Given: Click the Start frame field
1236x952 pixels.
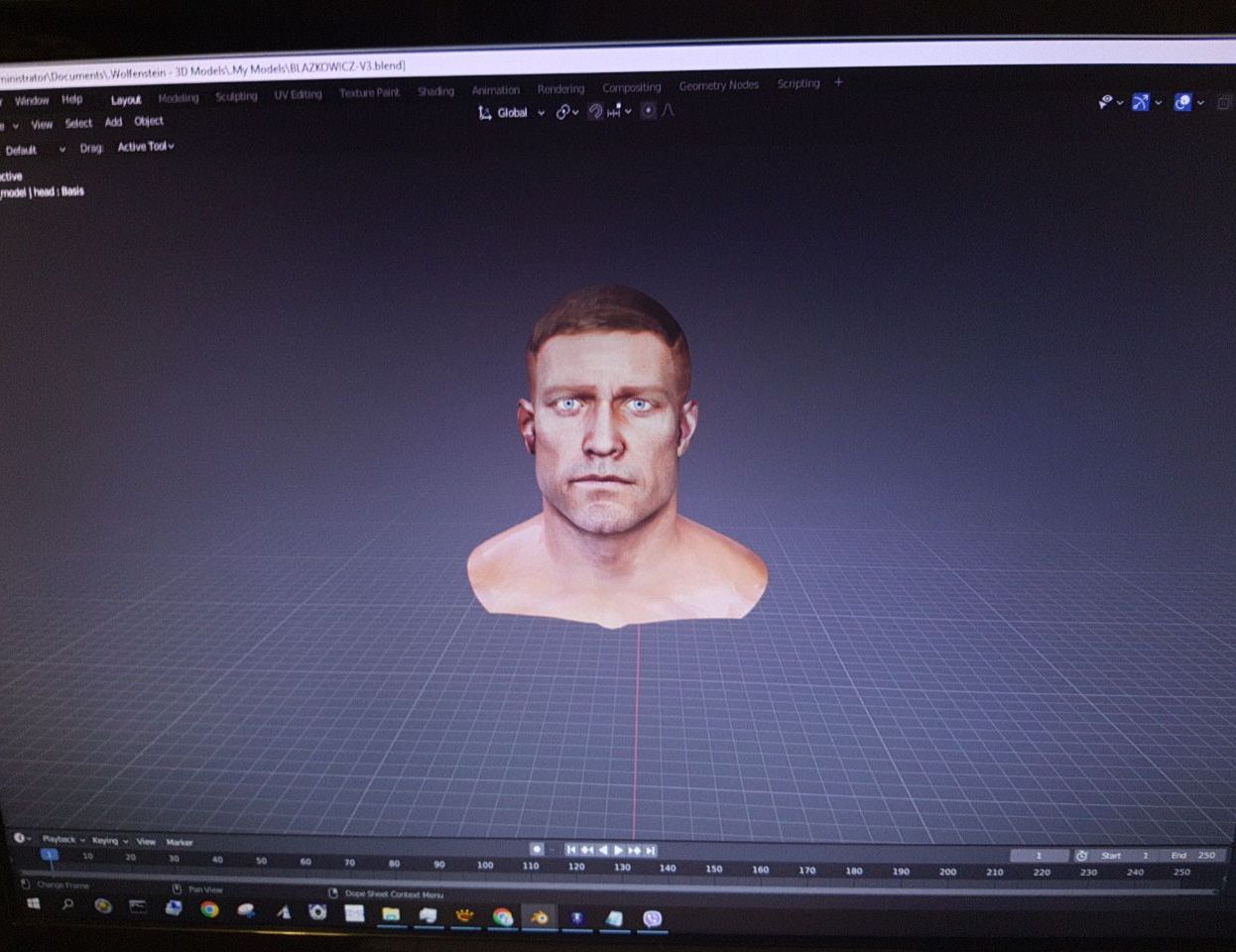Looking at the screenshot, I should pos(1125,855).
